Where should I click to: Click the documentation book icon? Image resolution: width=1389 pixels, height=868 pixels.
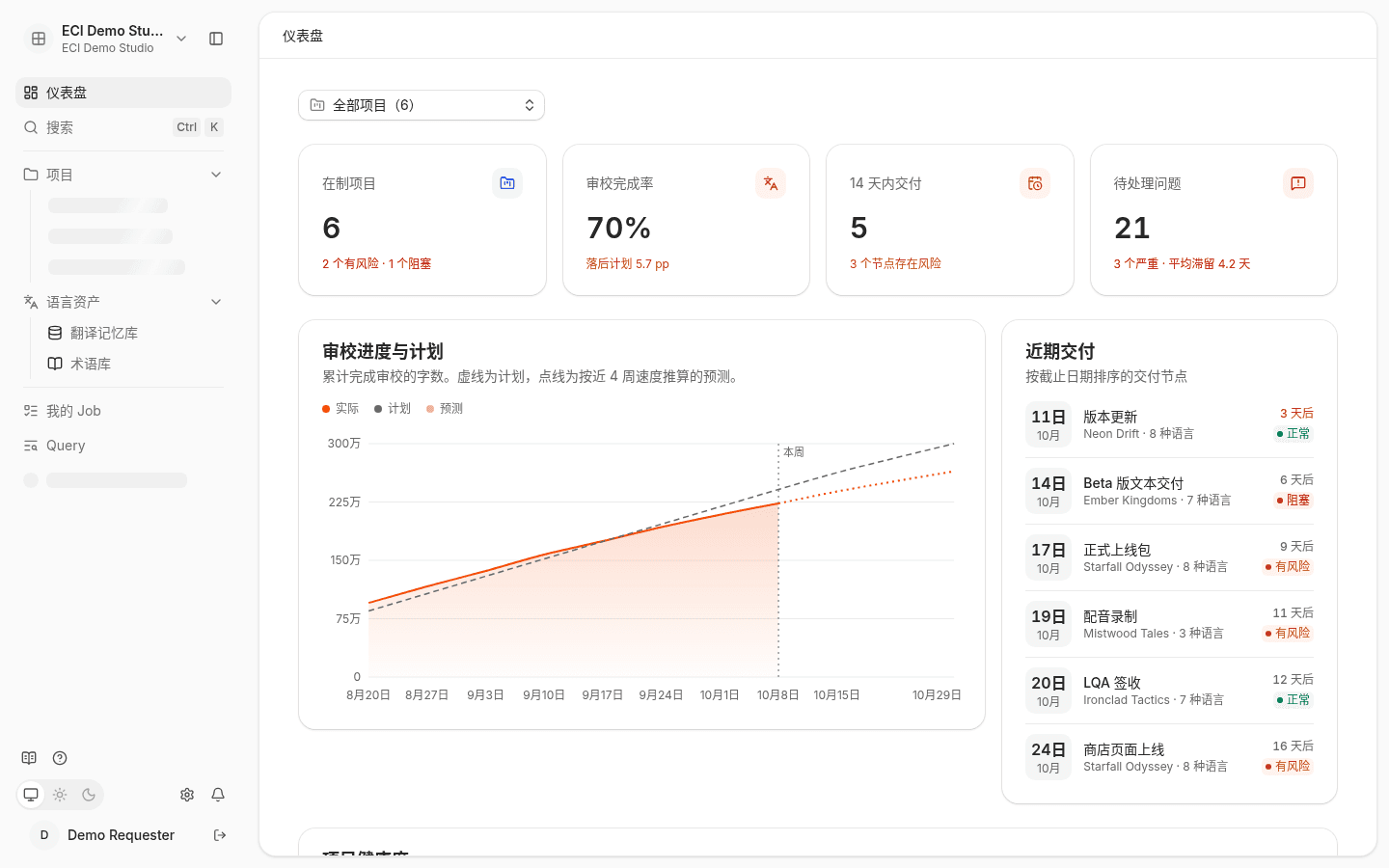[x=29, y=758]
